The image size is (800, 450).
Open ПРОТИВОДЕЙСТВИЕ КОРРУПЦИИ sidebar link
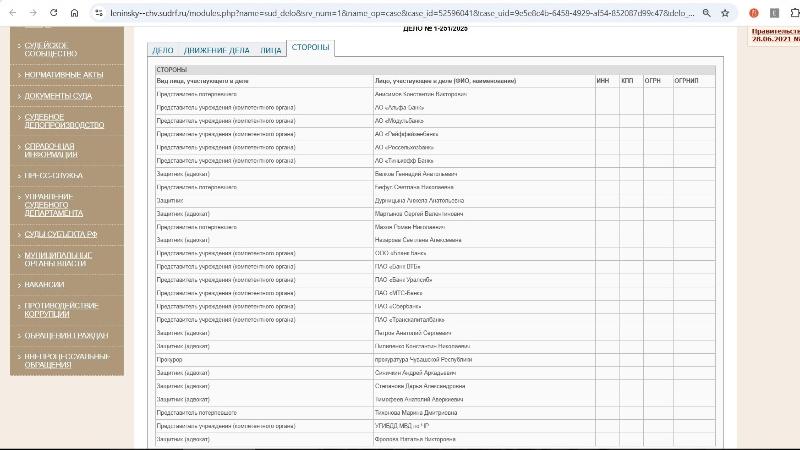[62, 310]
